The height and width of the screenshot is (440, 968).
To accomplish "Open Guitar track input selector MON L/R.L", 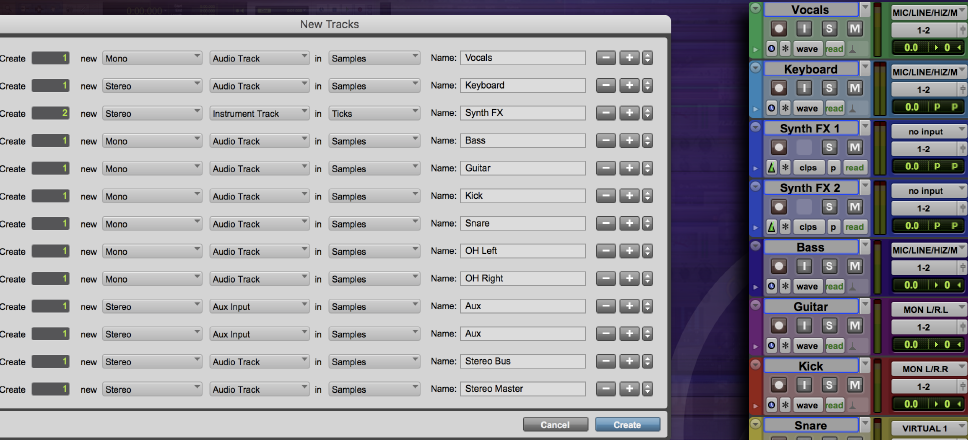I will 929,309.
